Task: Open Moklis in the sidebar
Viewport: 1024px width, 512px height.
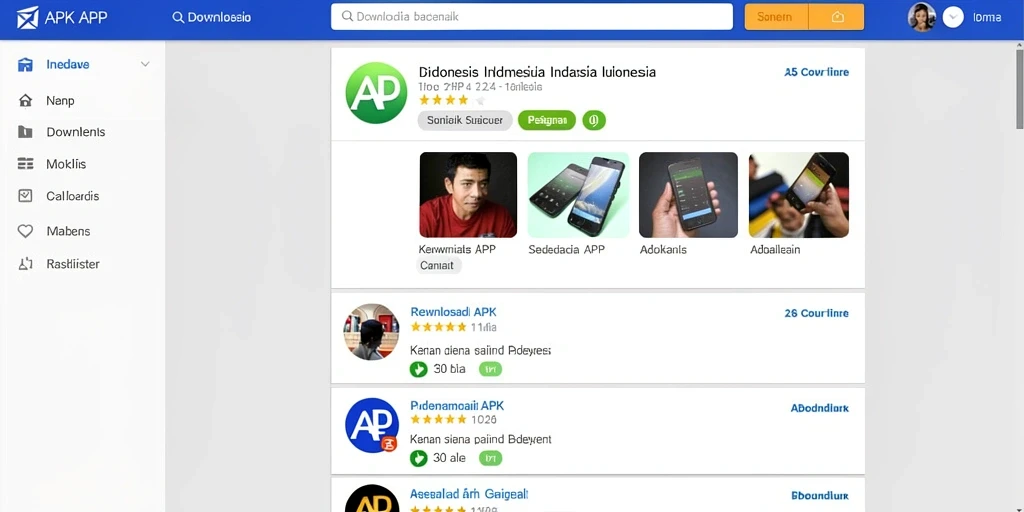Action: pos(66,164)
